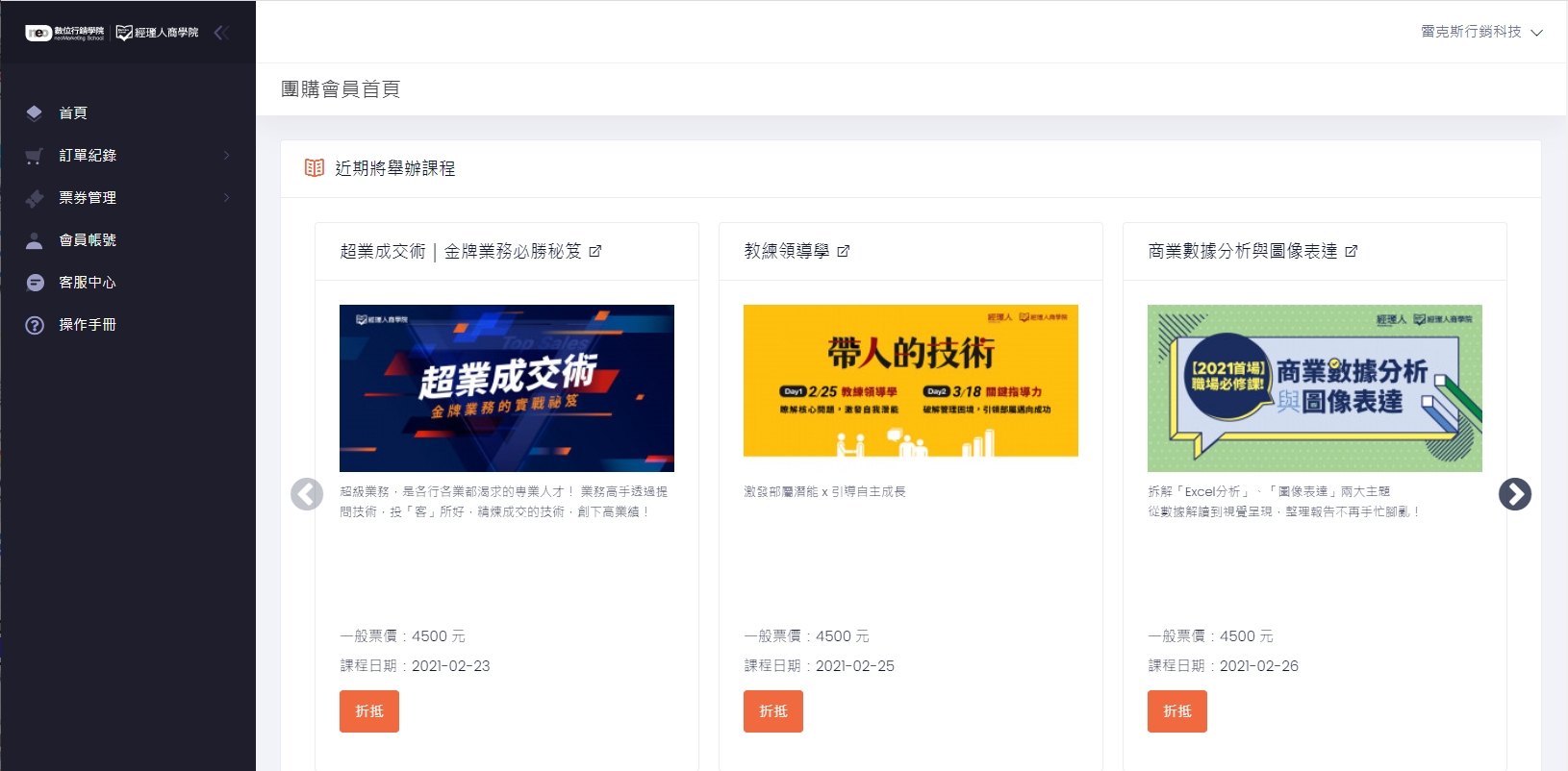Expand the 票券管理 submenu arrow

point(227,198)
